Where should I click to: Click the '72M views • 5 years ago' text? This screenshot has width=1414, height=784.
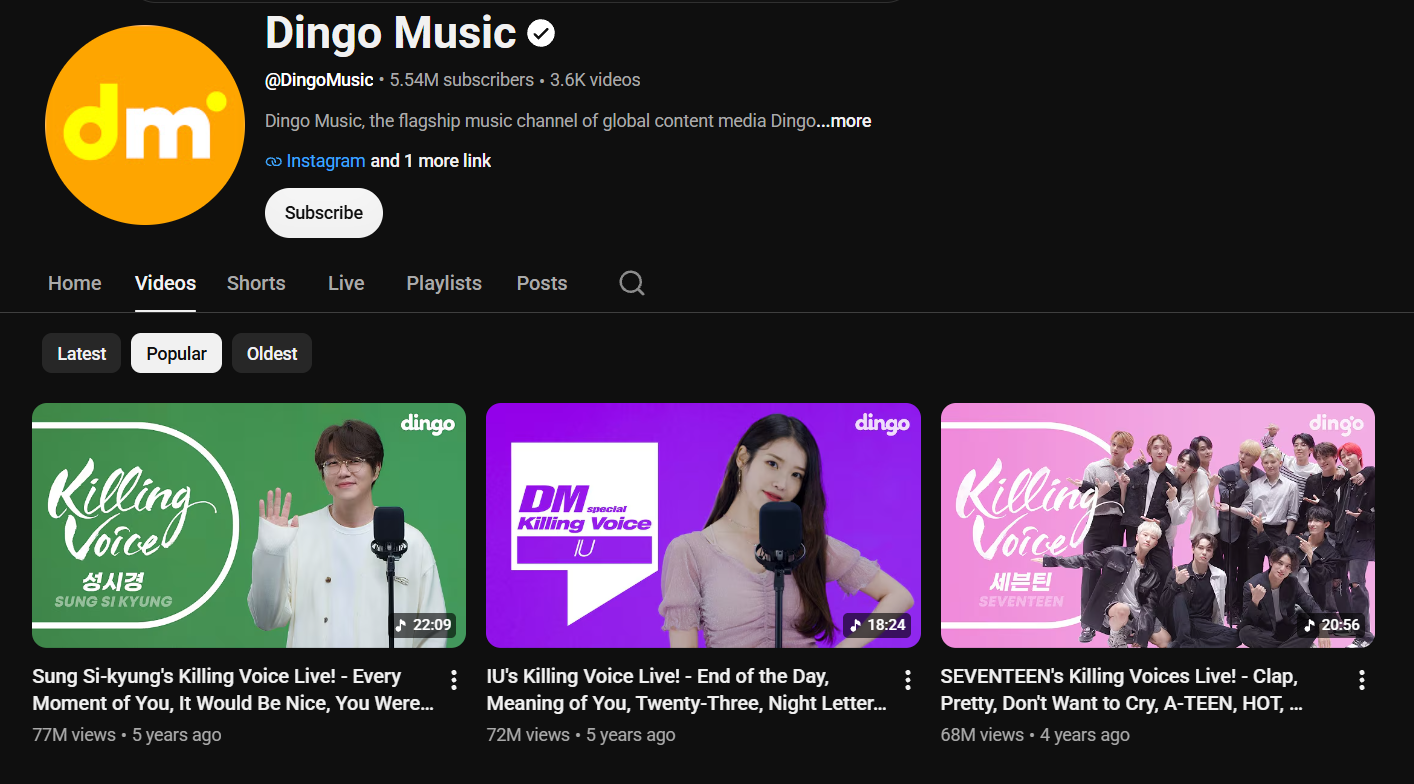click(581, 735)
